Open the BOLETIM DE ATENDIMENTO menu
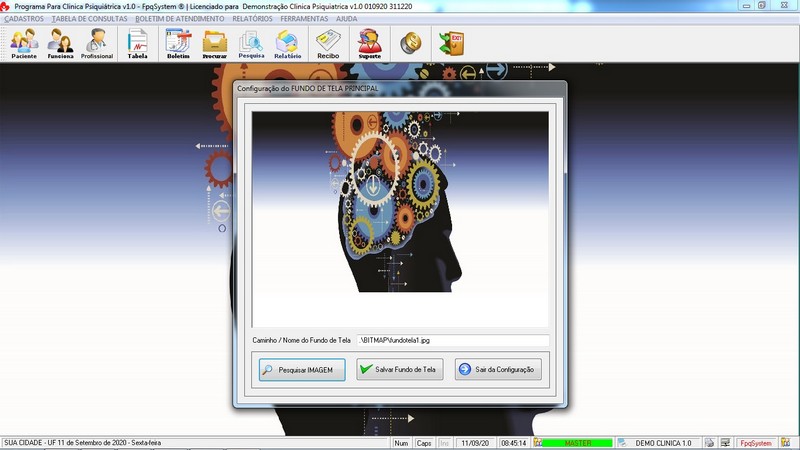This screenshot has width=800, height=450. coord(180,19)
